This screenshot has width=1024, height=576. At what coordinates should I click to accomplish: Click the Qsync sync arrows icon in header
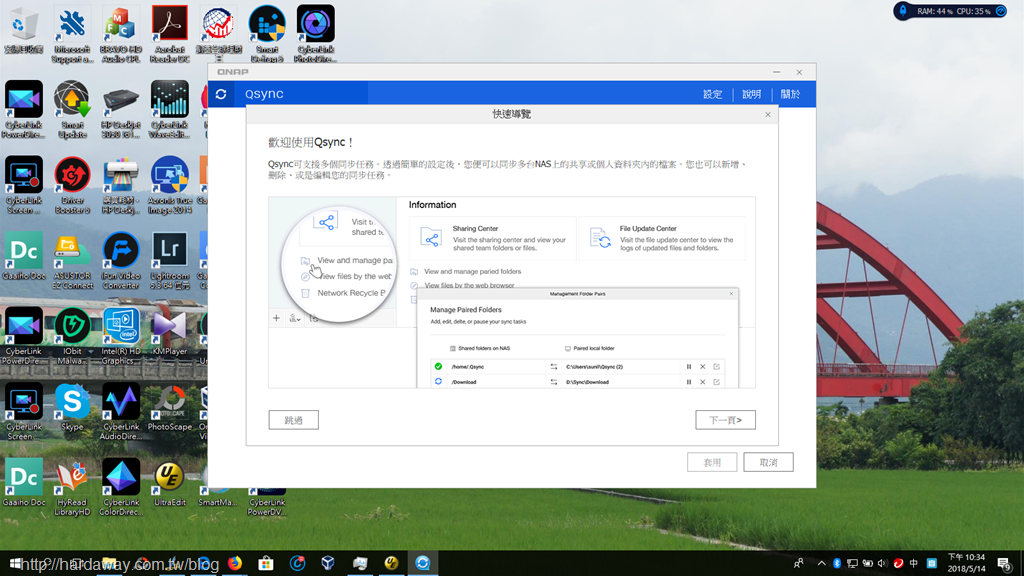[221, 94]
